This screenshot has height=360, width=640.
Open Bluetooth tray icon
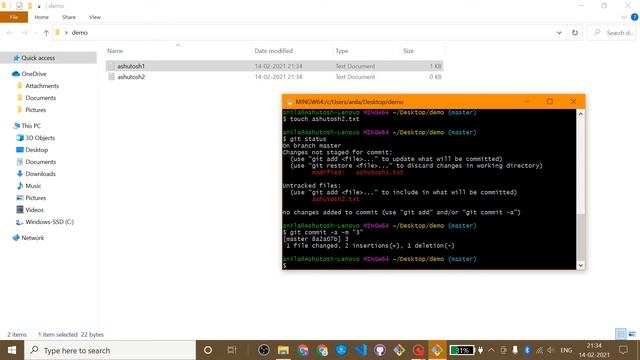527,350
